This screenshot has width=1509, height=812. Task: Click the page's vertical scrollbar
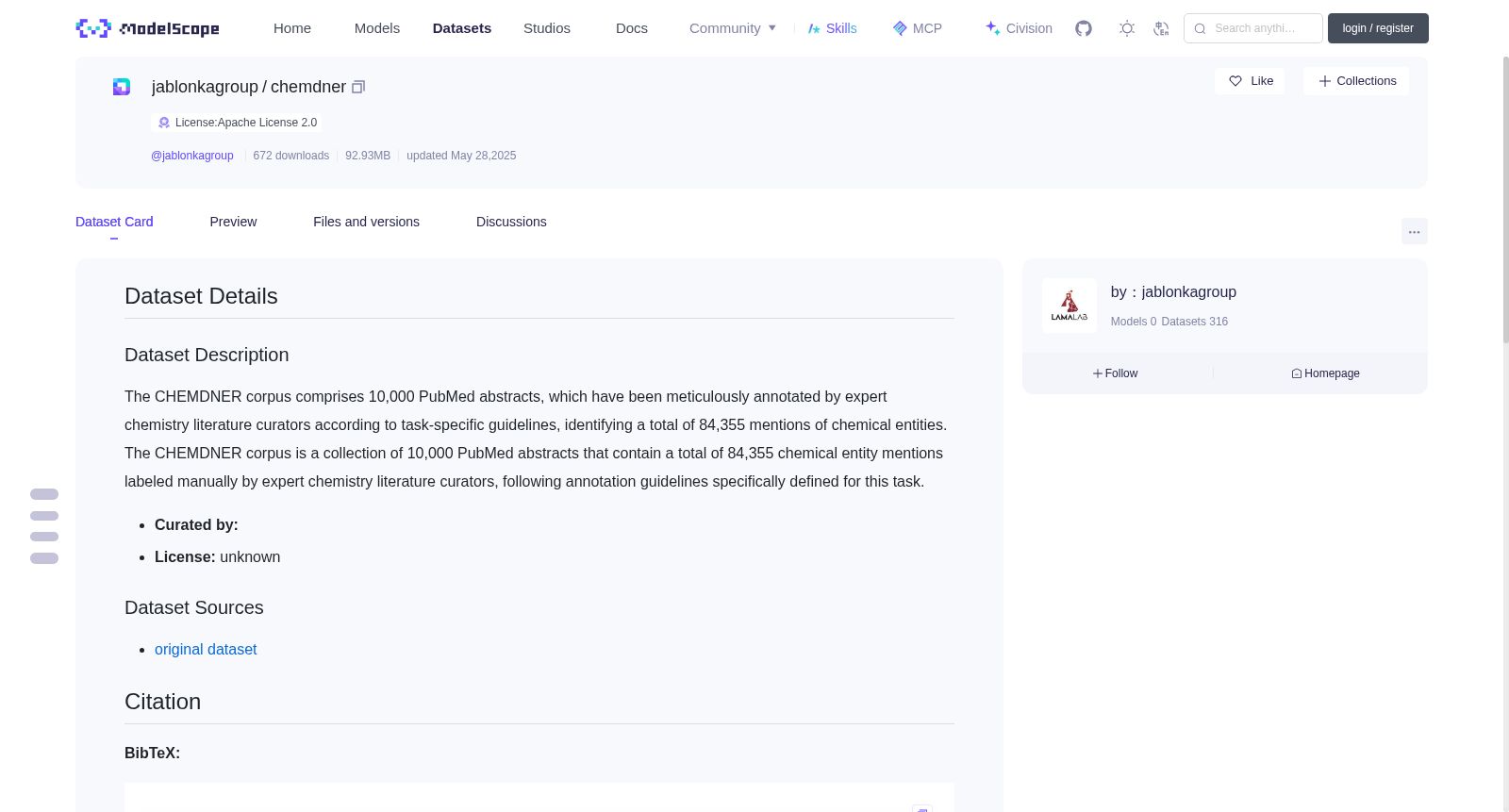(1505, 198)
